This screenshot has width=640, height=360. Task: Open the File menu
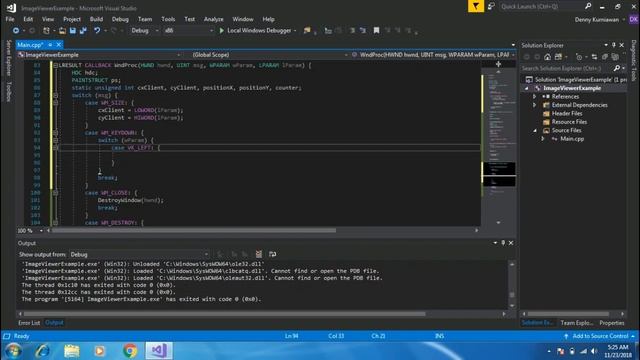[10, 19]
